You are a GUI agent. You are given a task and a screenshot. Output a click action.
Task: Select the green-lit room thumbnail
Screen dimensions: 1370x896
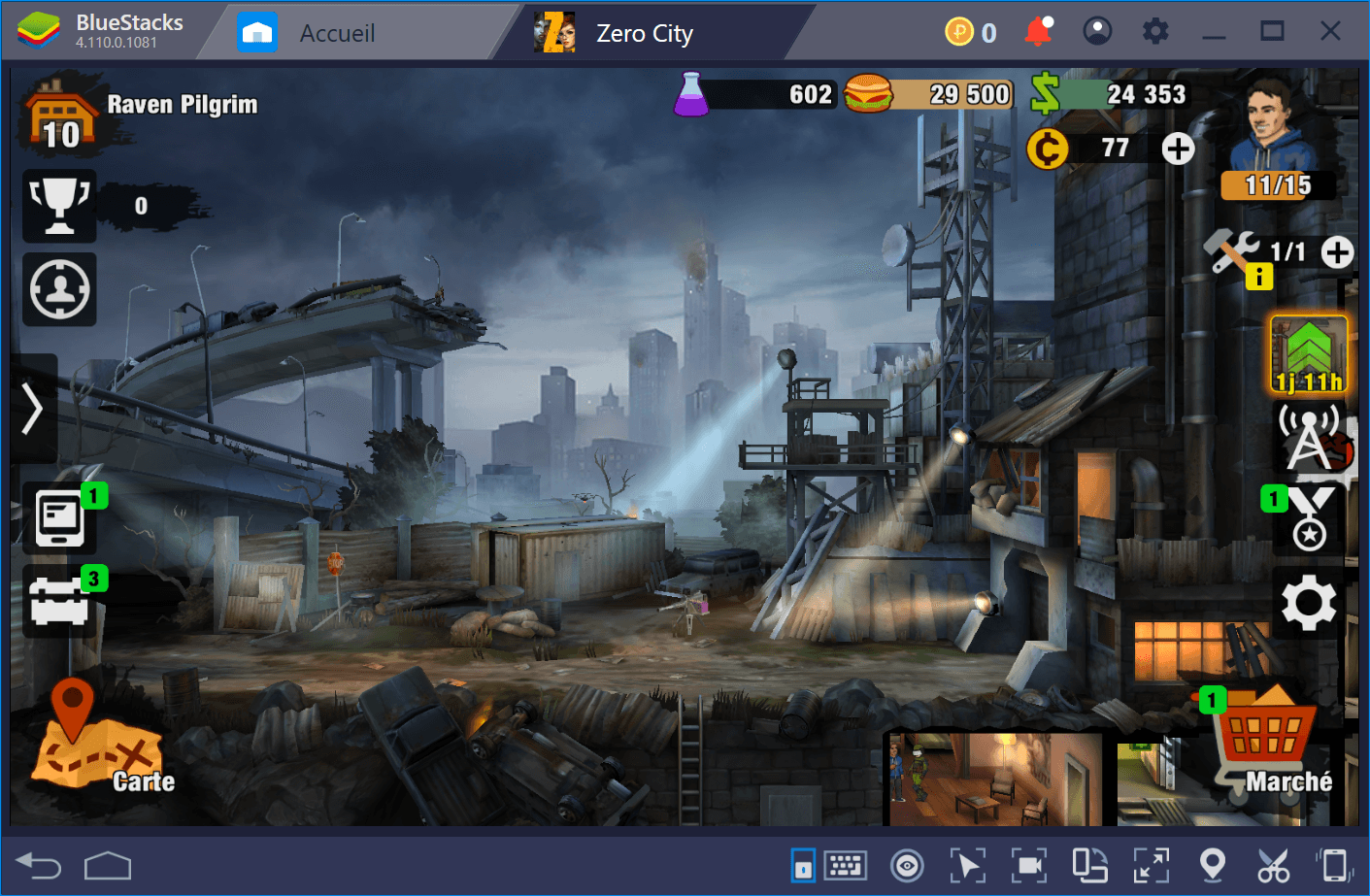[1163, 782]
